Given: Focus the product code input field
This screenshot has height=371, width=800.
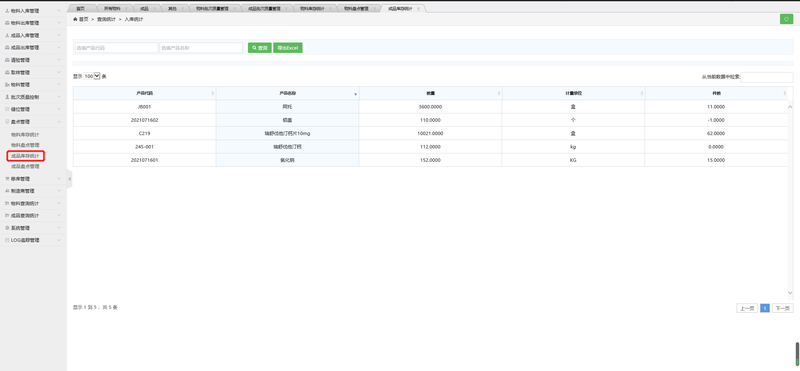Looking at the screenshot, I should (116, 47).
